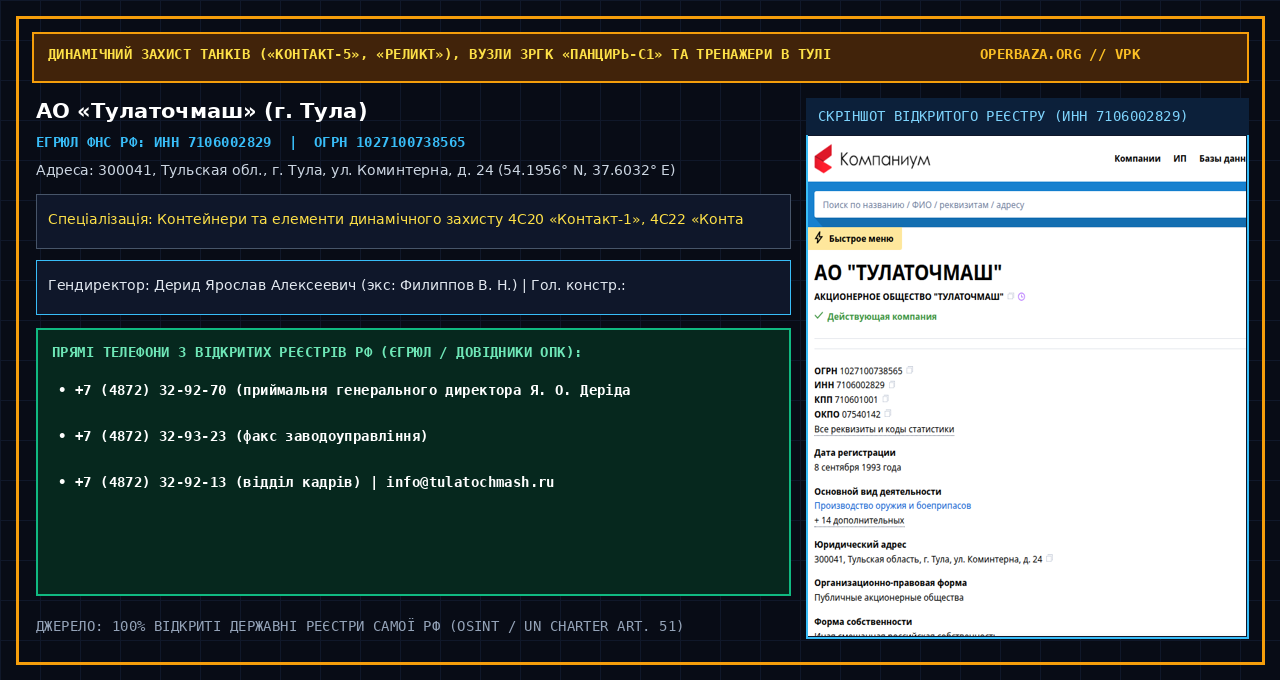Click the ДИНАМІЧНИЙ ЗАХИСТ ТАНКІВ banner title
Image resolution: width=1280 pixels, height=680 pixels.
pos(439,54)
